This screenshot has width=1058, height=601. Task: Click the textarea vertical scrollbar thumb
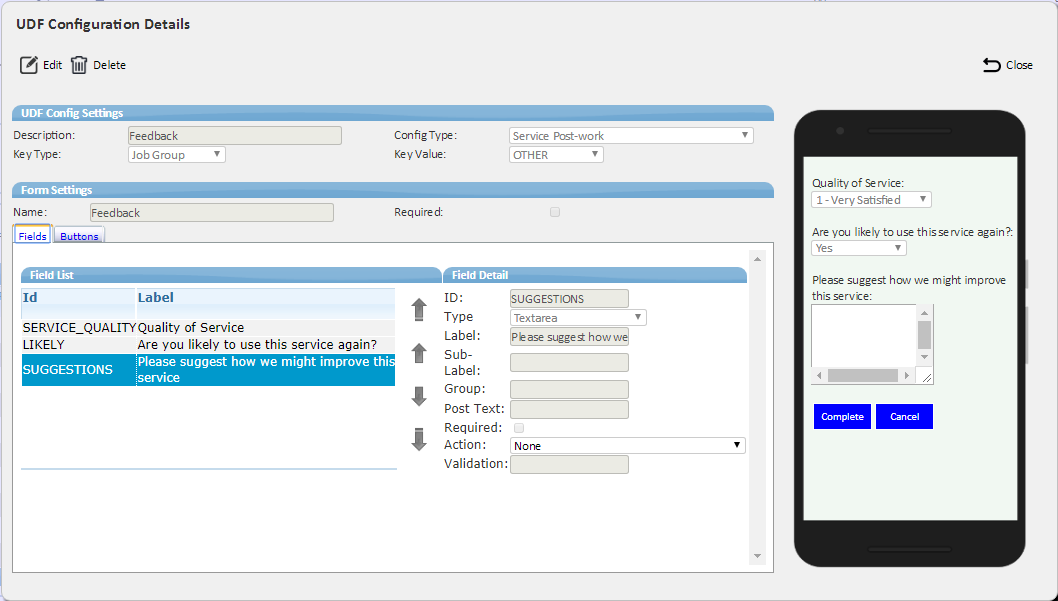click(924, 335)
